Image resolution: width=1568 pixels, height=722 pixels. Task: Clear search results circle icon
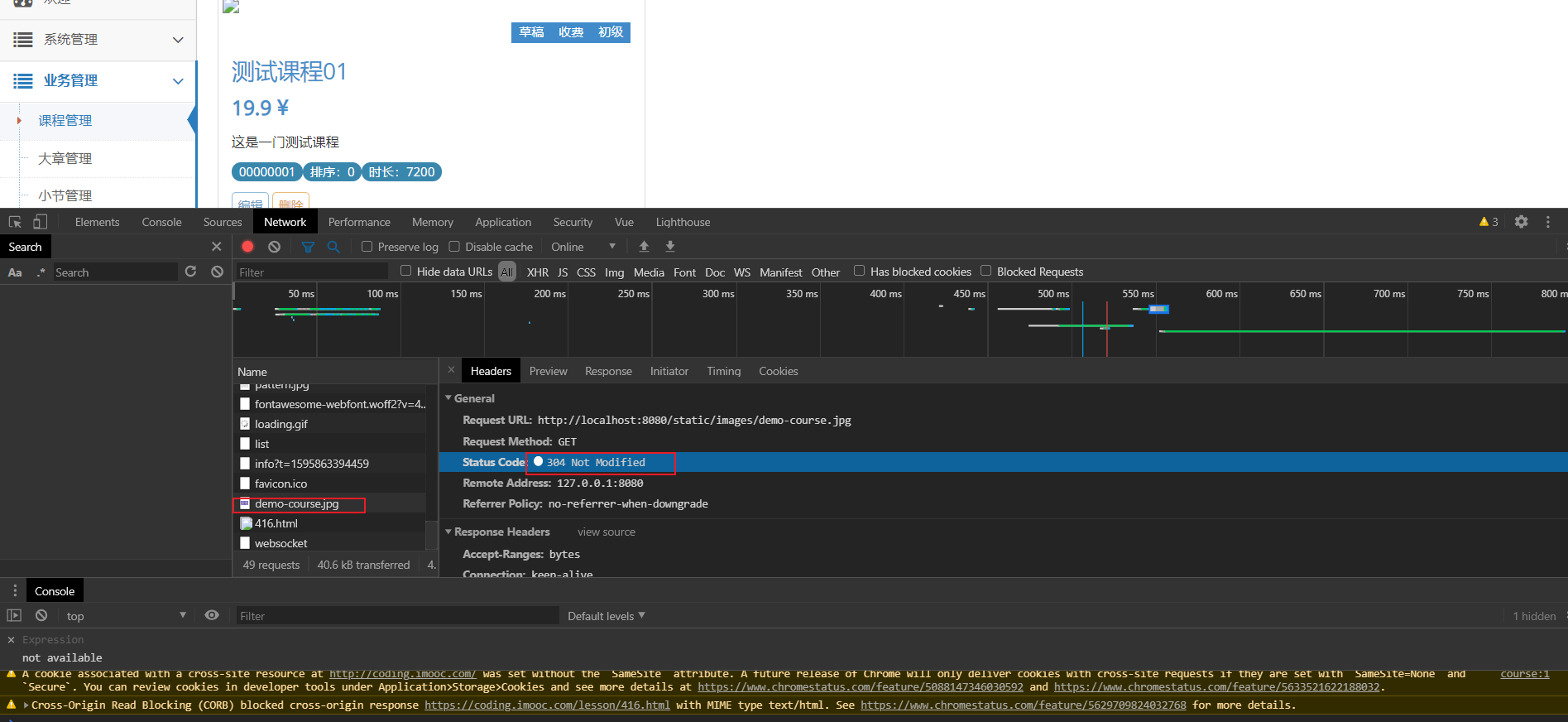pos(217,272)
